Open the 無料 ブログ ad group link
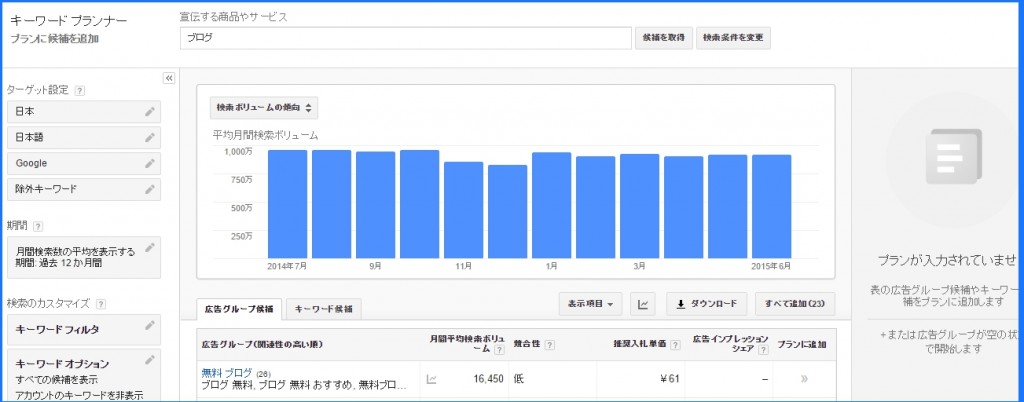Screen dimensions: 1024x402 tap(226, 372)
